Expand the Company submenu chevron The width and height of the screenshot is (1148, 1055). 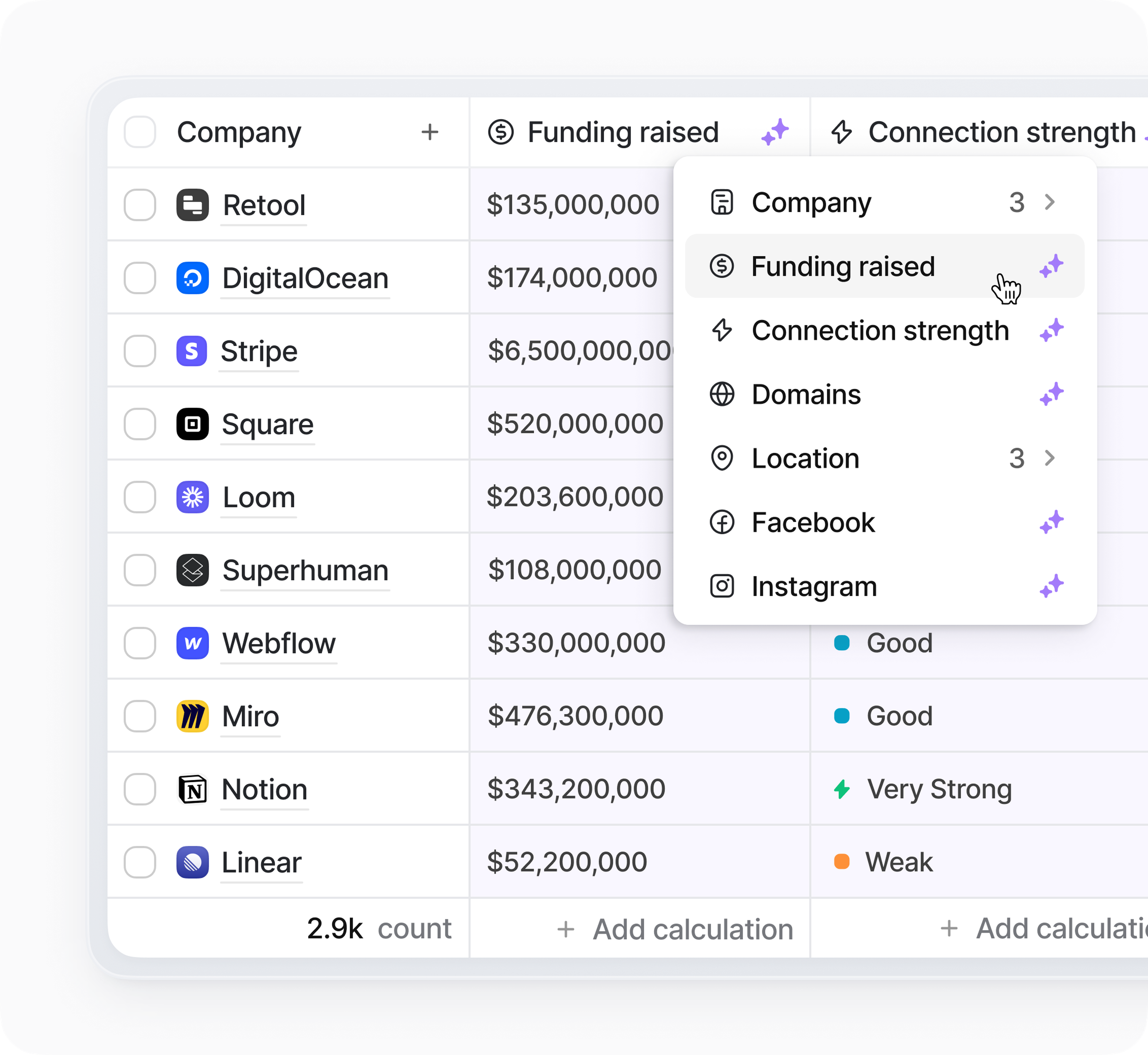tap(1049, 202)
